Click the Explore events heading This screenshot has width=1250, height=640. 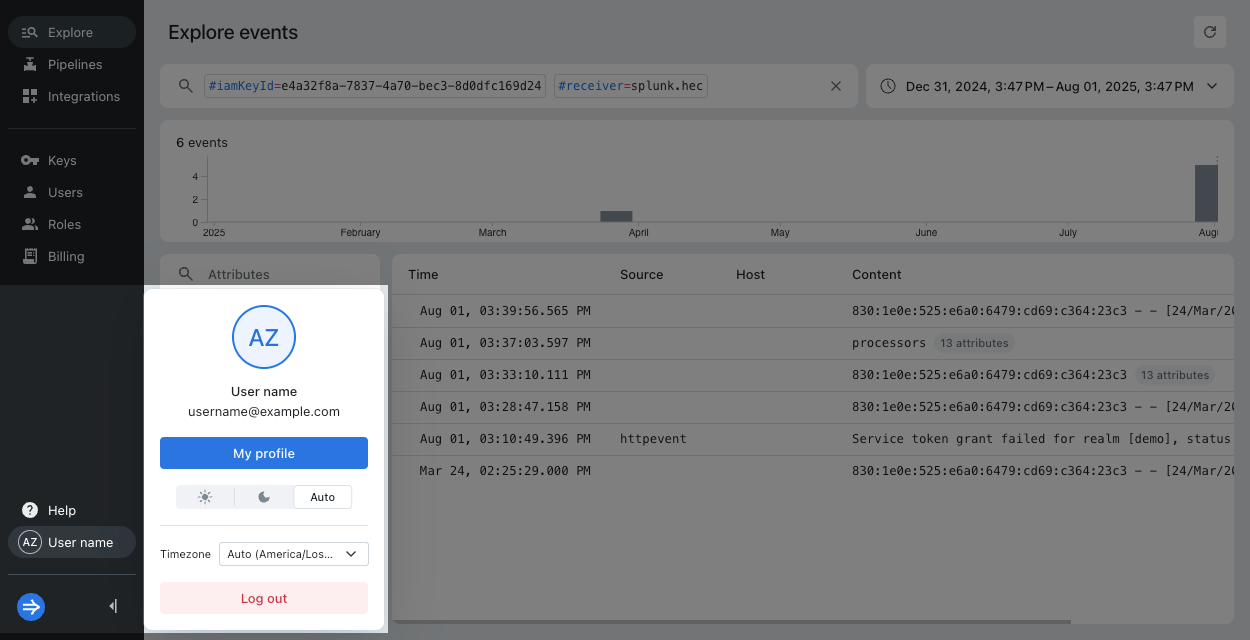233,32
